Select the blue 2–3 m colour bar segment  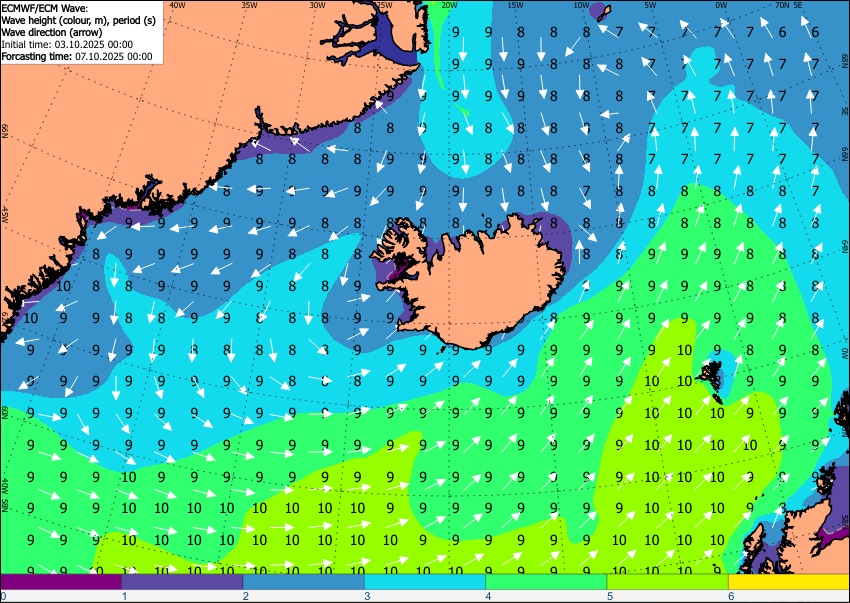click(304, 582)
